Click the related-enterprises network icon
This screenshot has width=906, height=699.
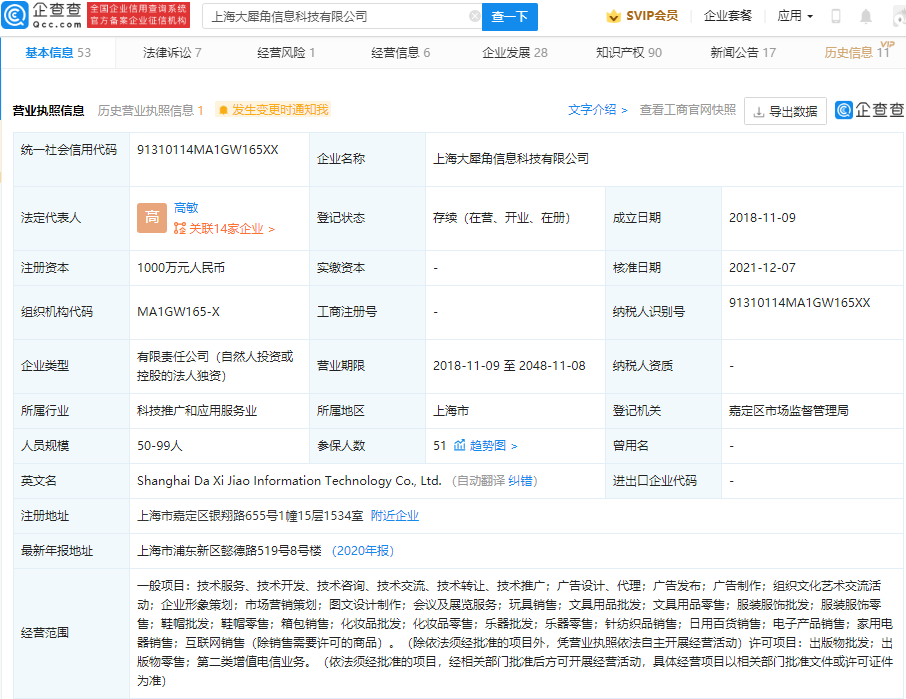pyautogui.click(x=180, y=229)
